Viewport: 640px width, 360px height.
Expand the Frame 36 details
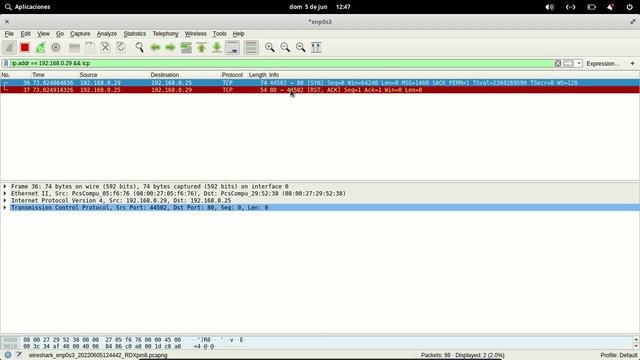point(5,187)
